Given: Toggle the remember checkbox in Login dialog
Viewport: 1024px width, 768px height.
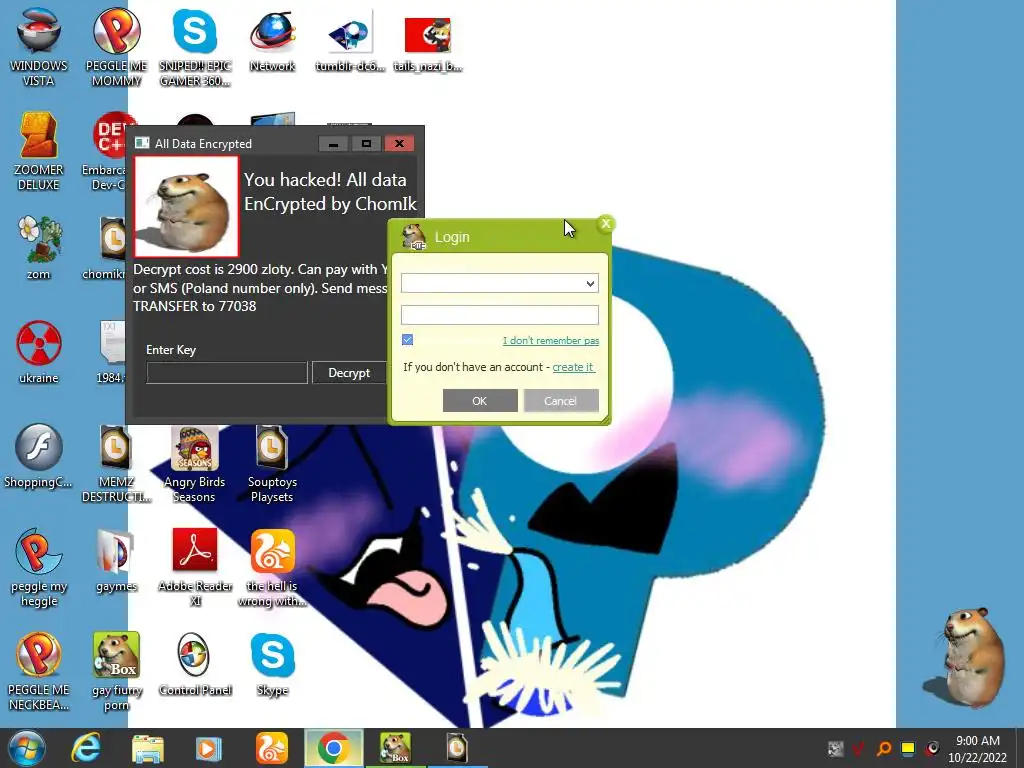Looking at the screenshot, I should coord(408,340).
